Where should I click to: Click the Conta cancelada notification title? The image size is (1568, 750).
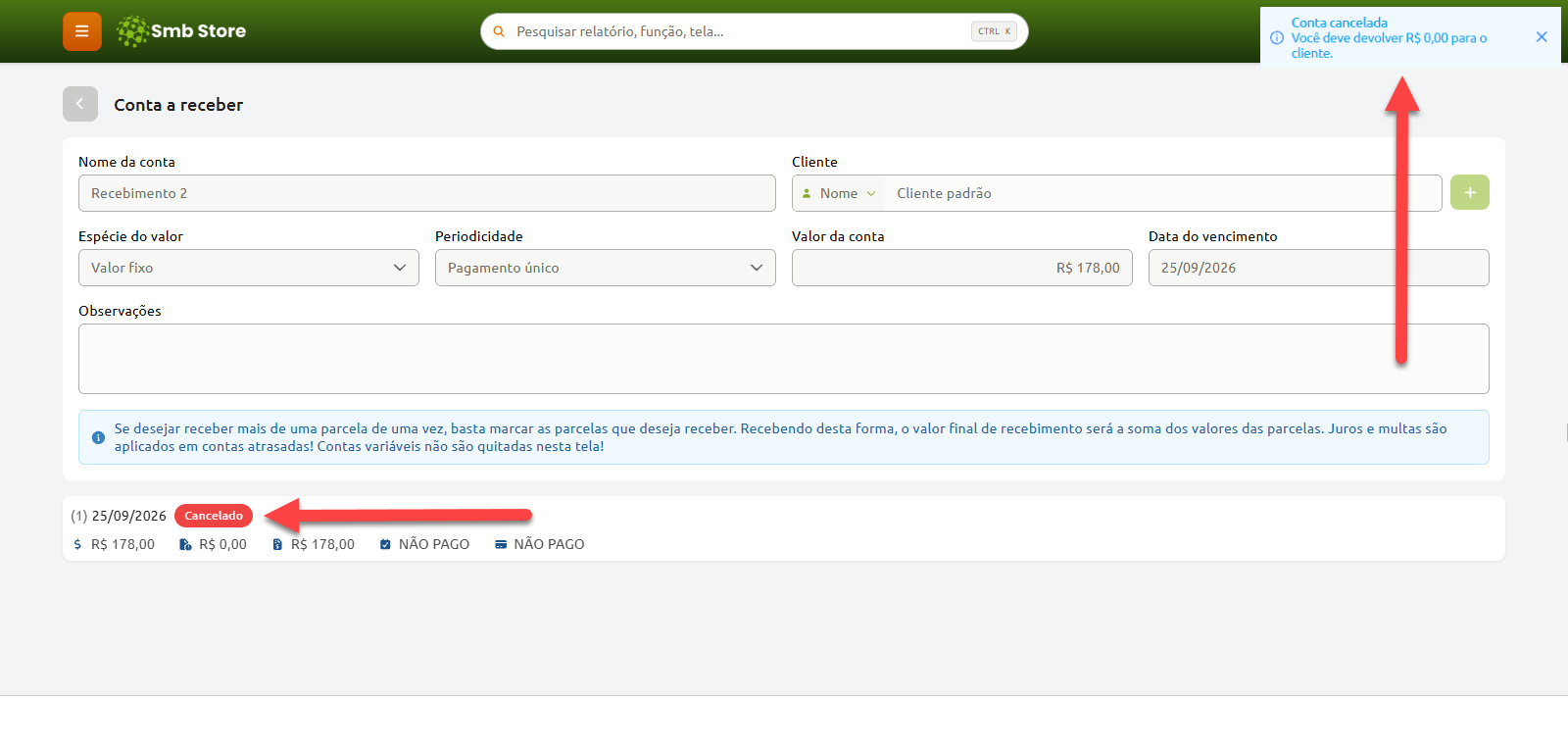1339,23
